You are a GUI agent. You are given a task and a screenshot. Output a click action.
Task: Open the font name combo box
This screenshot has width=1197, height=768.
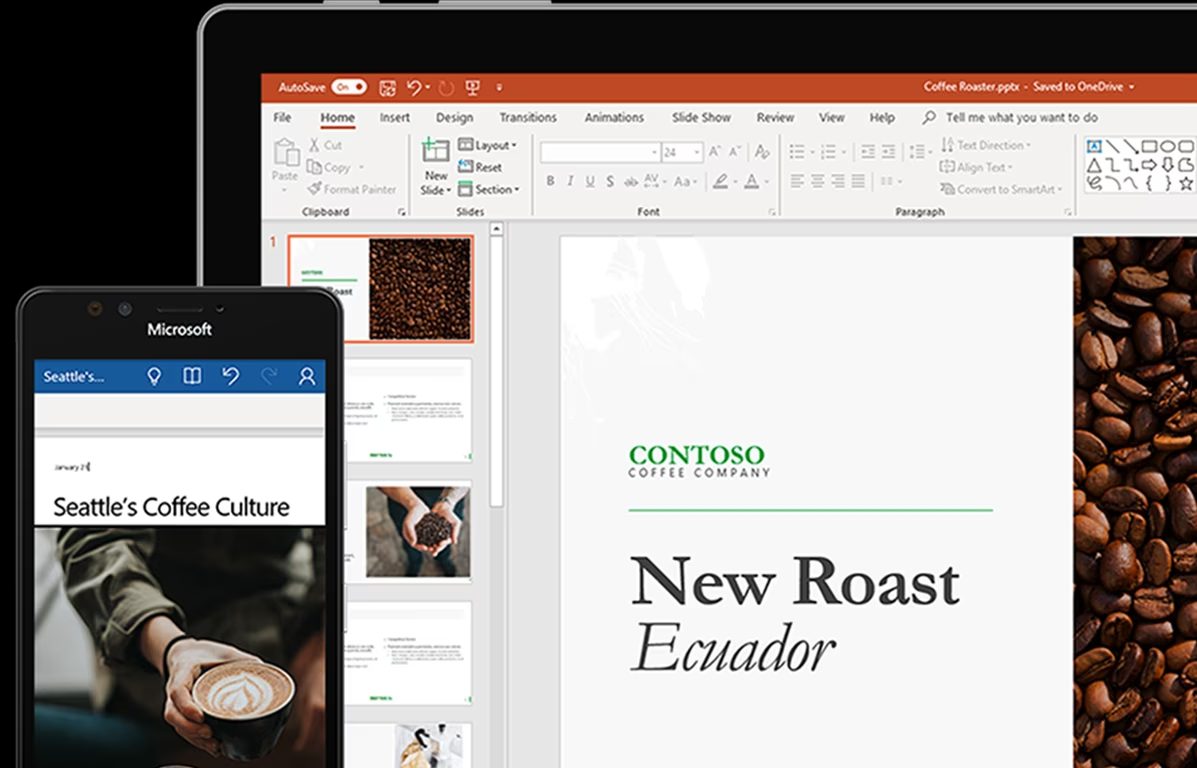coord(600,153)
